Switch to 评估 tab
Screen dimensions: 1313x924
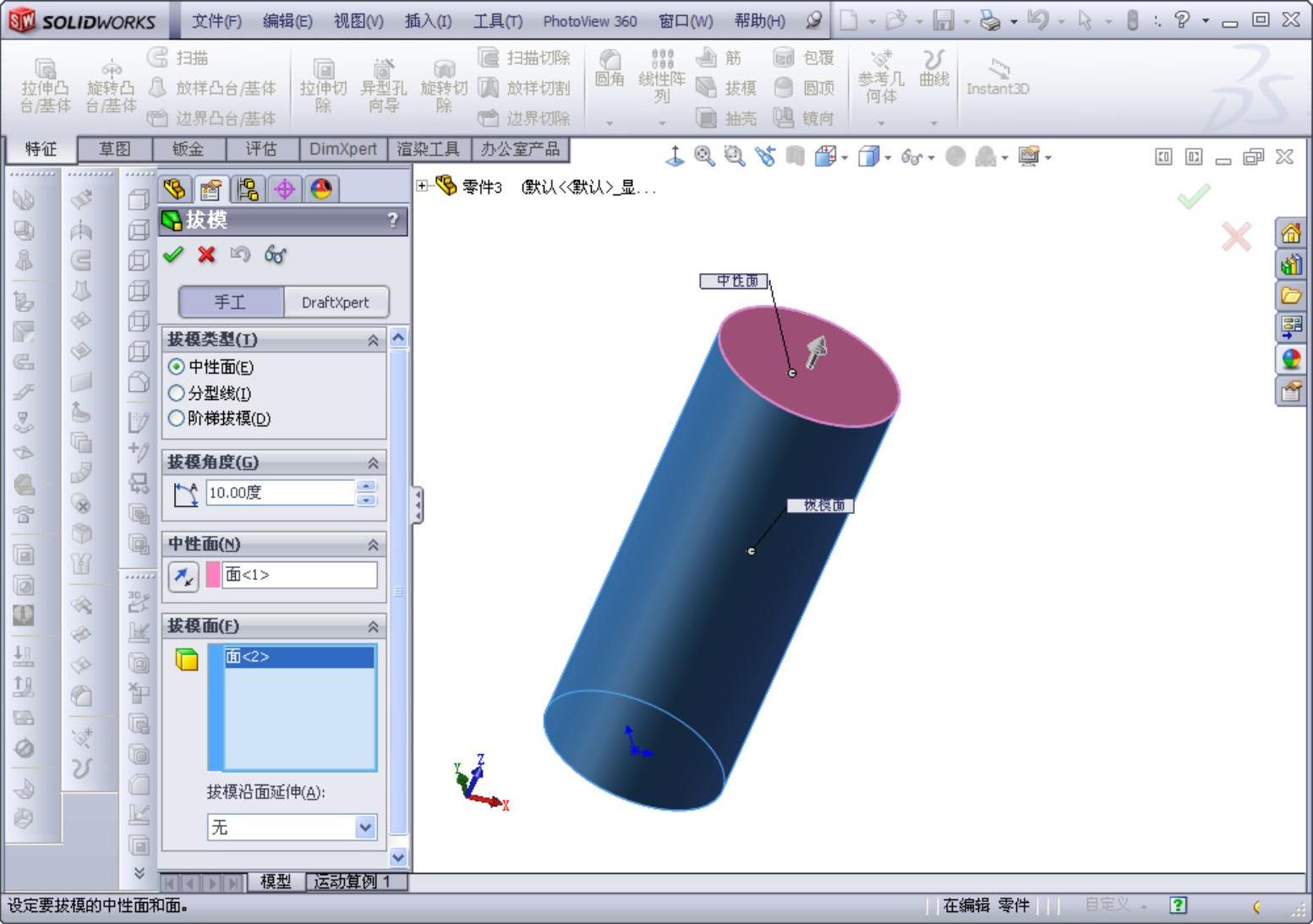click(261, 150)
